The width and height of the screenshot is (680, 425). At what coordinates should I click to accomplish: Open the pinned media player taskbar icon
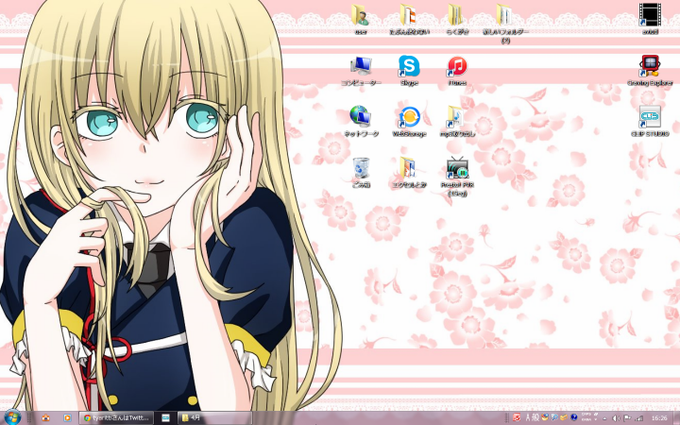pos(67,418)
